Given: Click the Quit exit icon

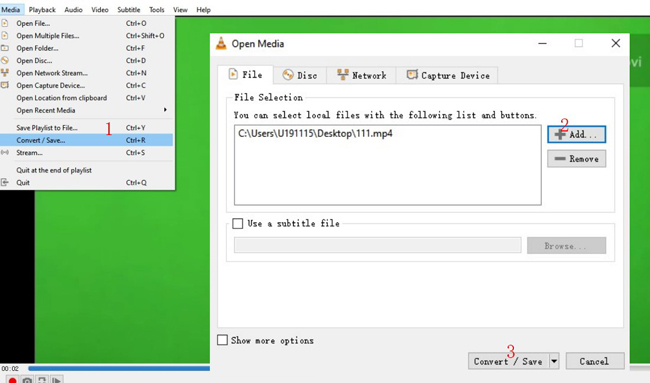Looking at the screenshot, I should tap(5, 182).
